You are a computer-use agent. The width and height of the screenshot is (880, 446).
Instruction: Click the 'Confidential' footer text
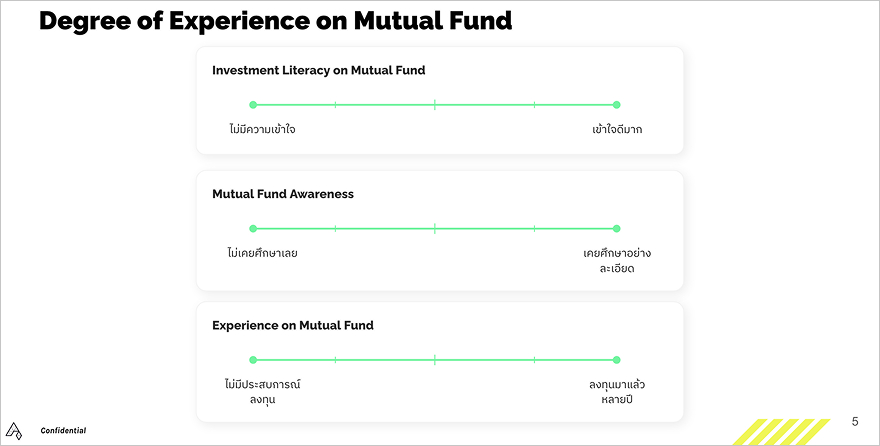tap(63, 430)
